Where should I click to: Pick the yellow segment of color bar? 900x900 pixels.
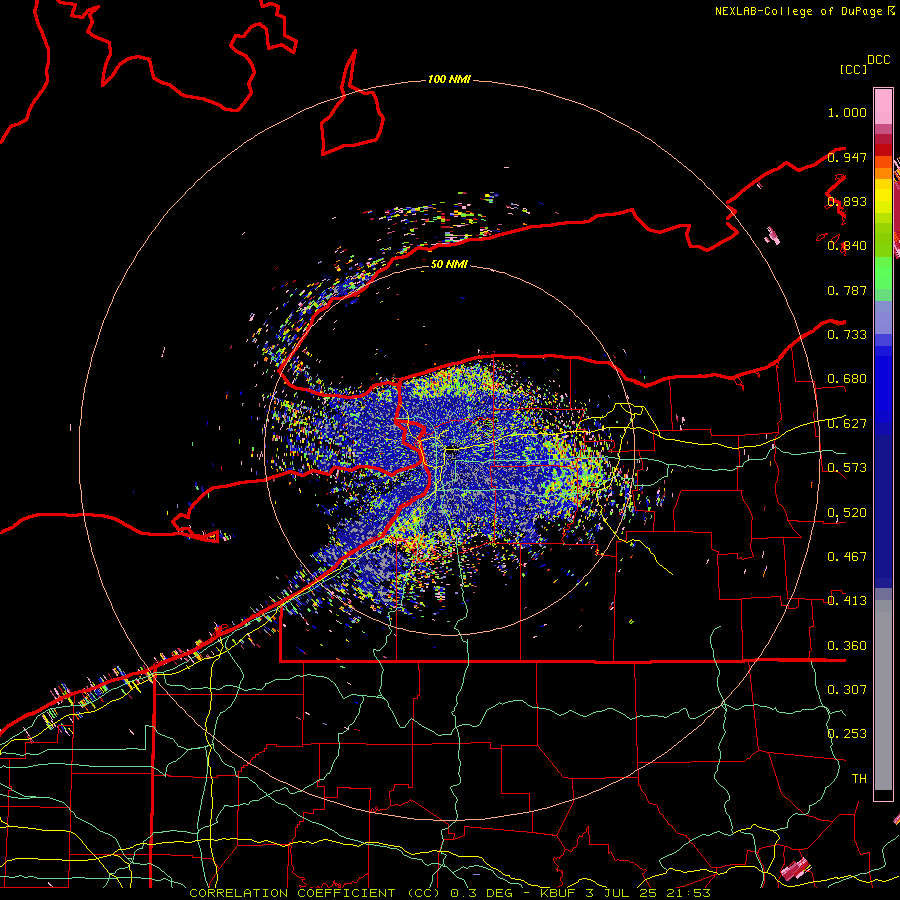(x=883, y=197)
